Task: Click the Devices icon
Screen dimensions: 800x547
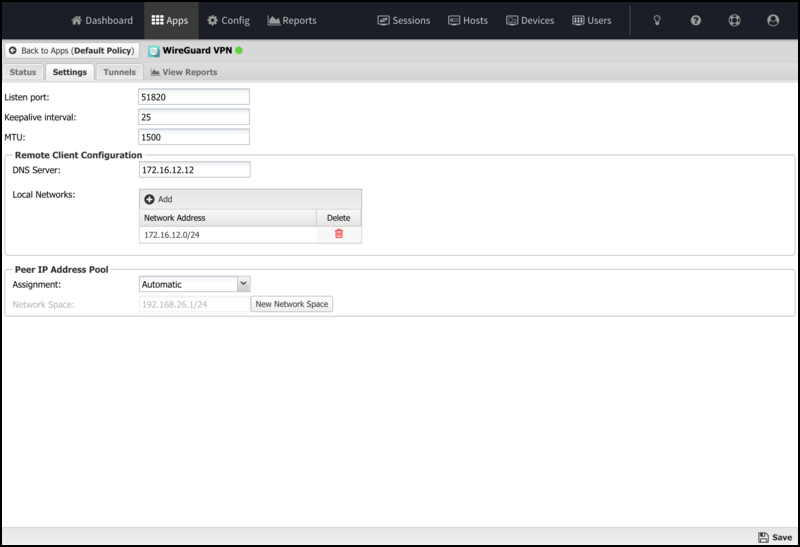Action: [x=512, y=20]
